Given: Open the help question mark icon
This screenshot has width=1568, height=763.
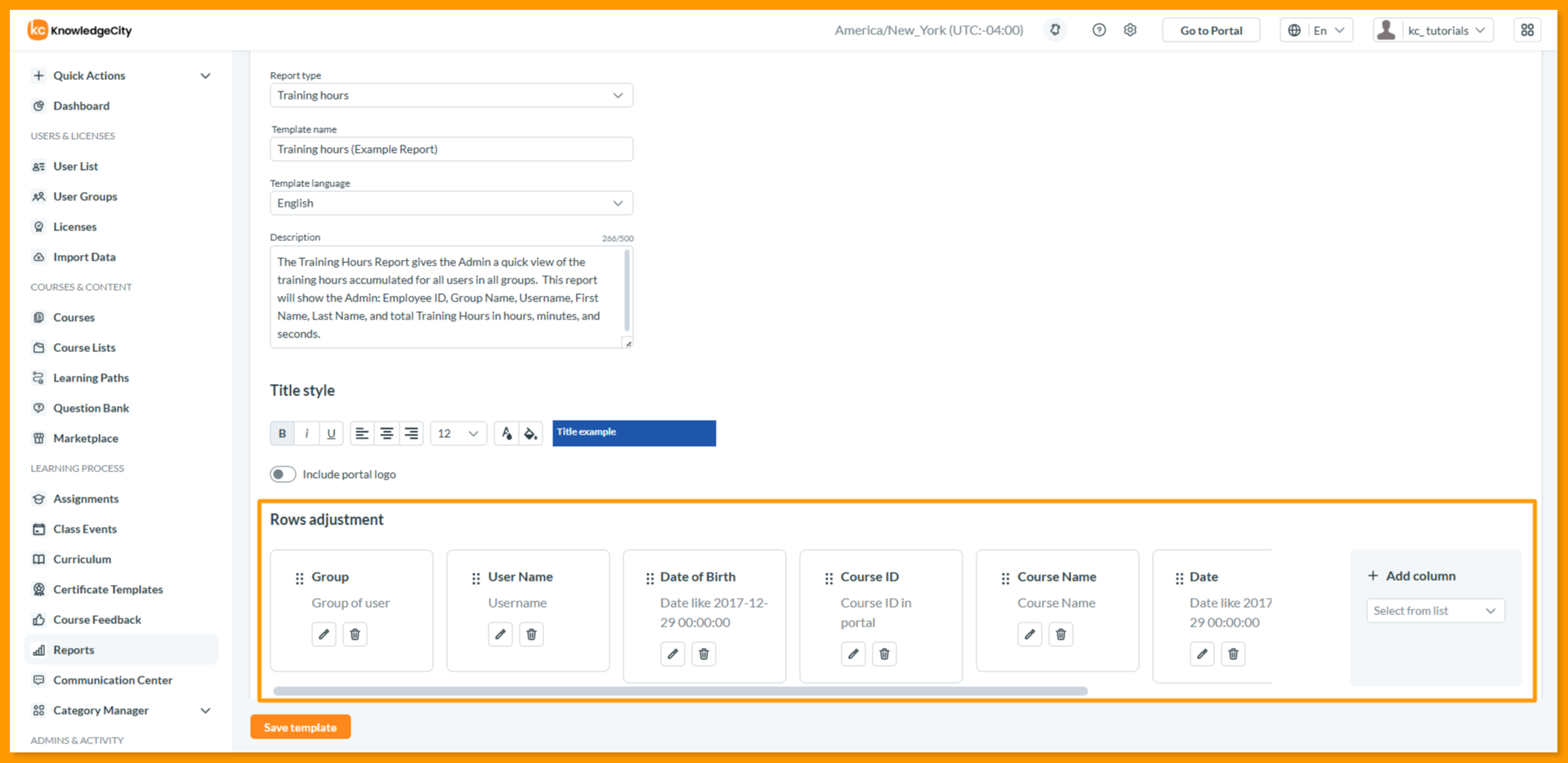Looking at the screenshot, I should [x=1099, y=30].
